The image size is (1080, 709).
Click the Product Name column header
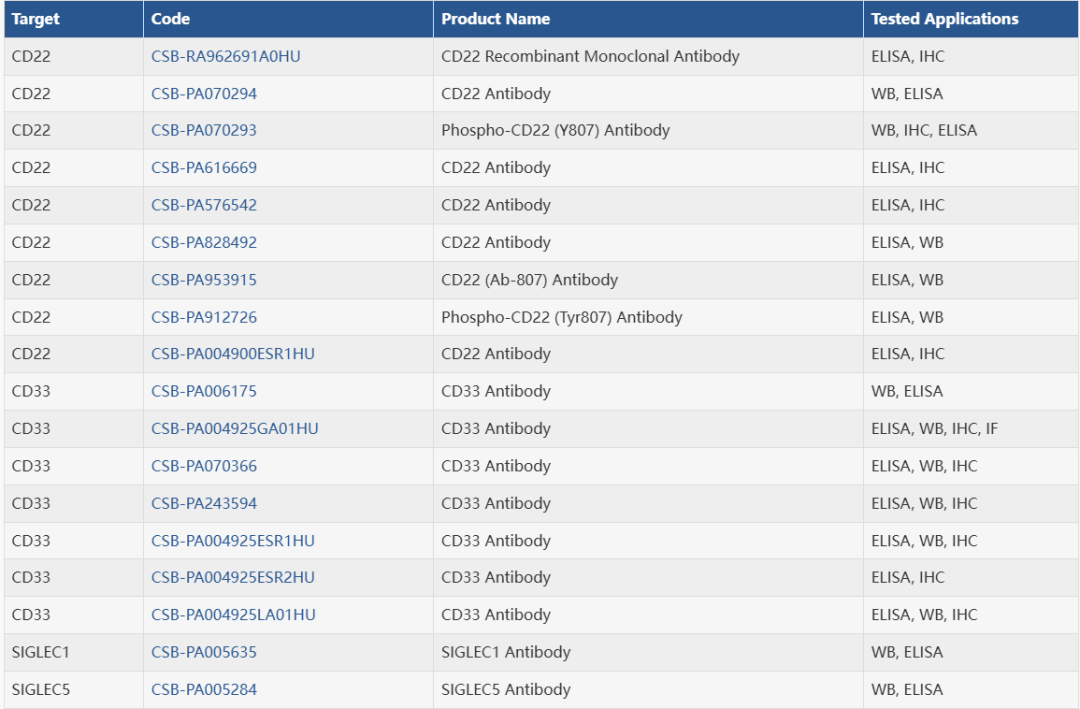coord(495,19)
